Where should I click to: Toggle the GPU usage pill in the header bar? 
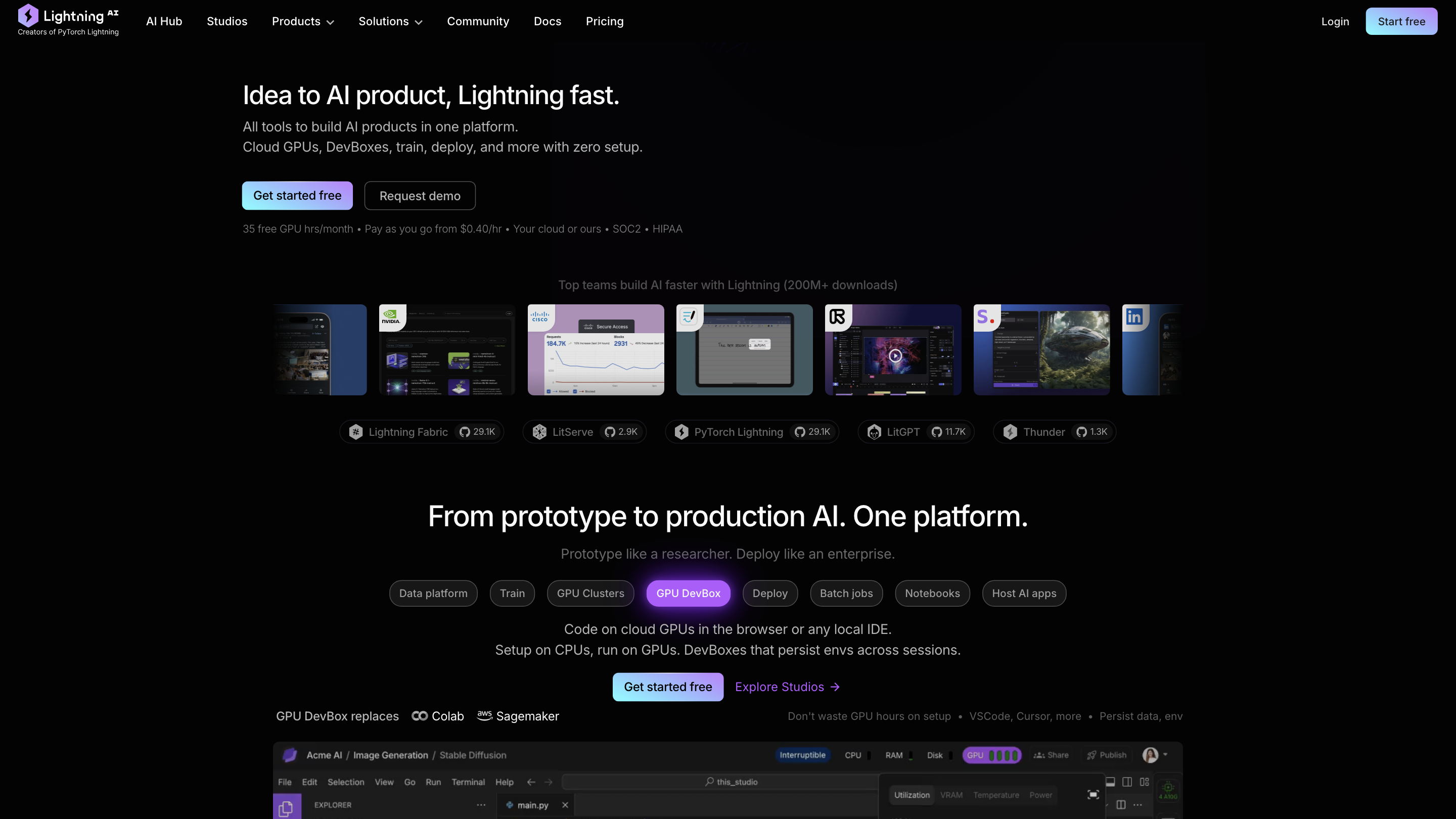992,755
